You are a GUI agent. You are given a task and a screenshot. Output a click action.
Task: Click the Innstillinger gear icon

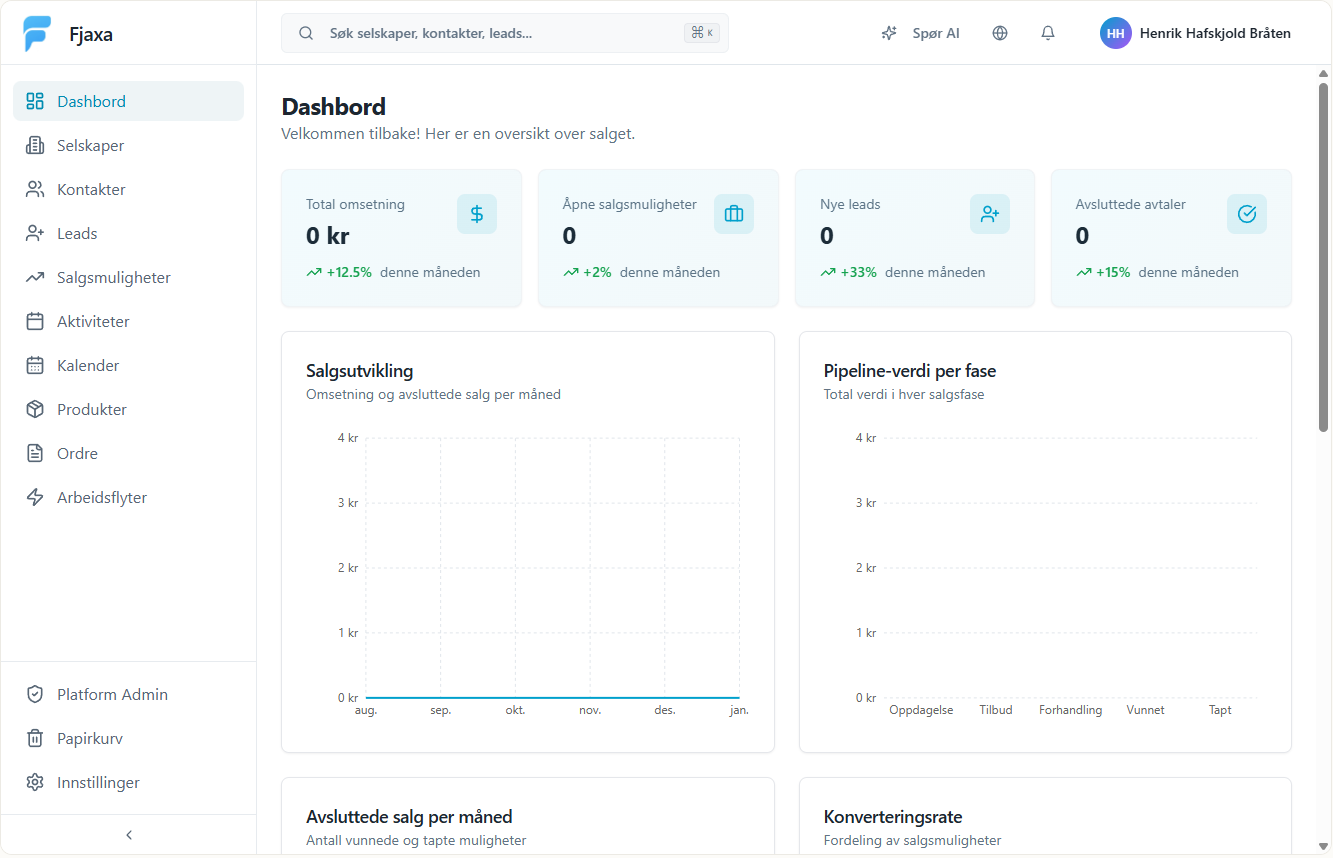click(35, 782)
